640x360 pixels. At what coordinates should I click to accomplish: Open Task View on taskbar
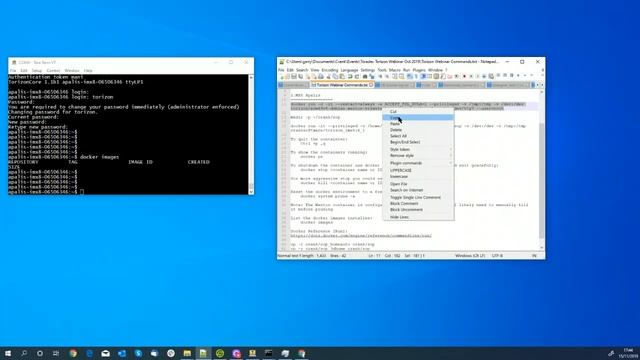pyautogui.click(x=56, y=353)
